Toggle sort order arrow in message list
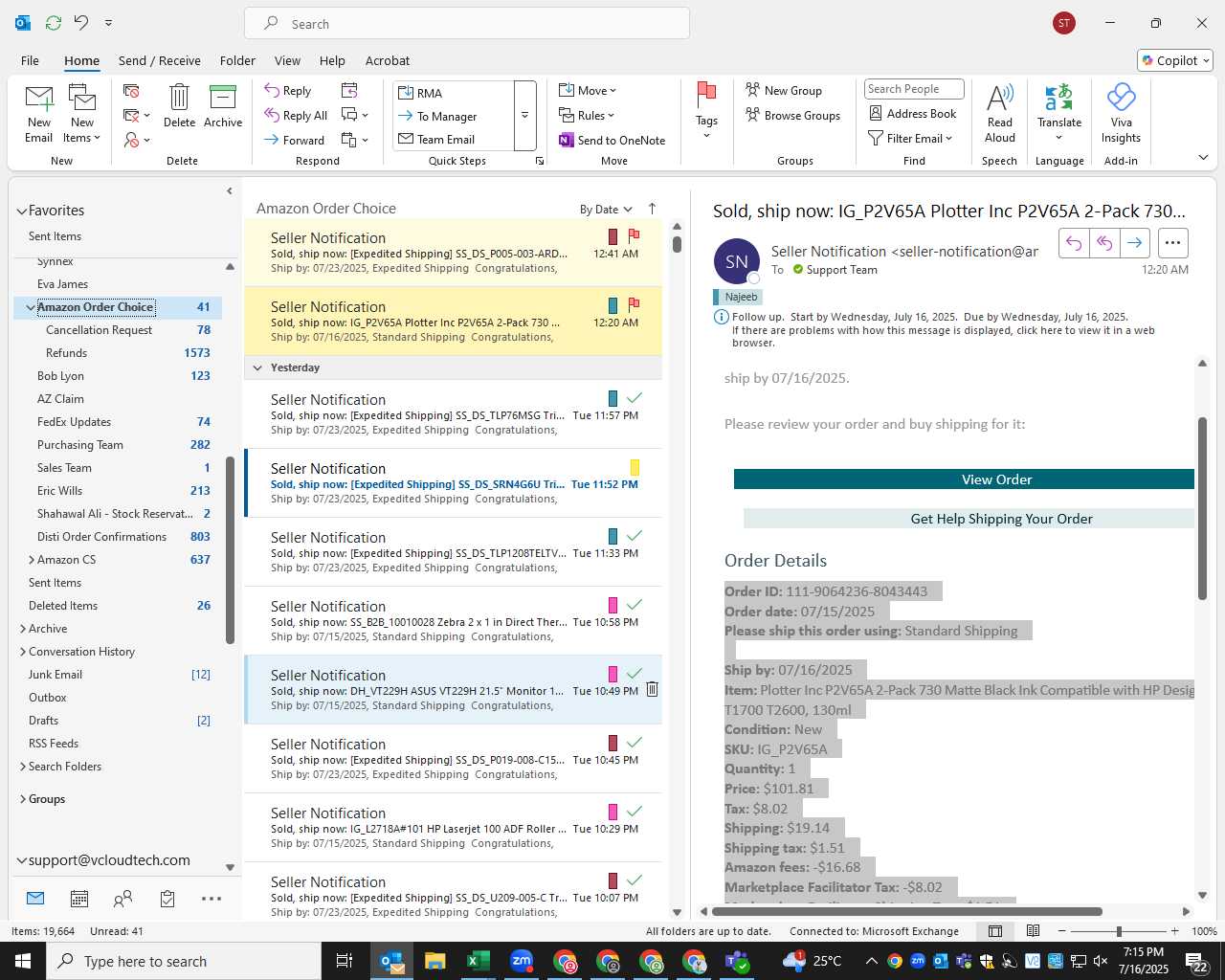This screenshot has height=980, width=1225. pos(653,209)
